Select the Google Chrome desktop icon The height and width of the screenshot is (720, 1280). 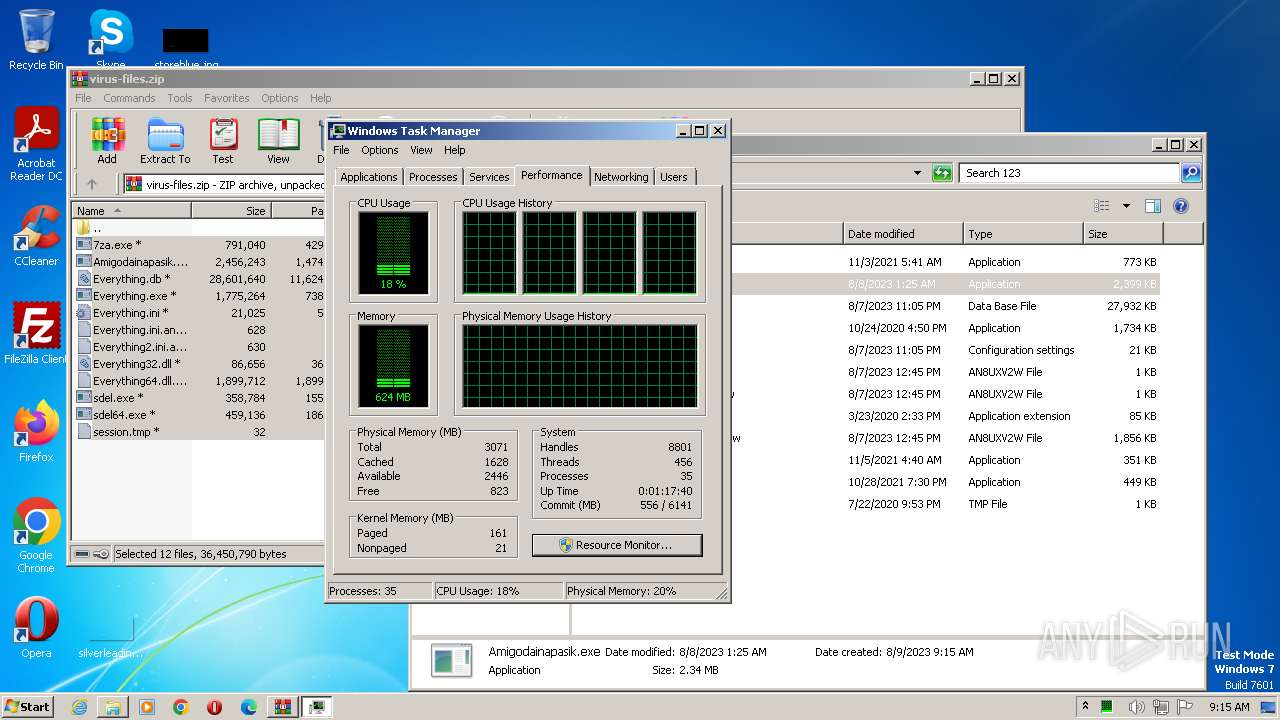coord(36,536)
